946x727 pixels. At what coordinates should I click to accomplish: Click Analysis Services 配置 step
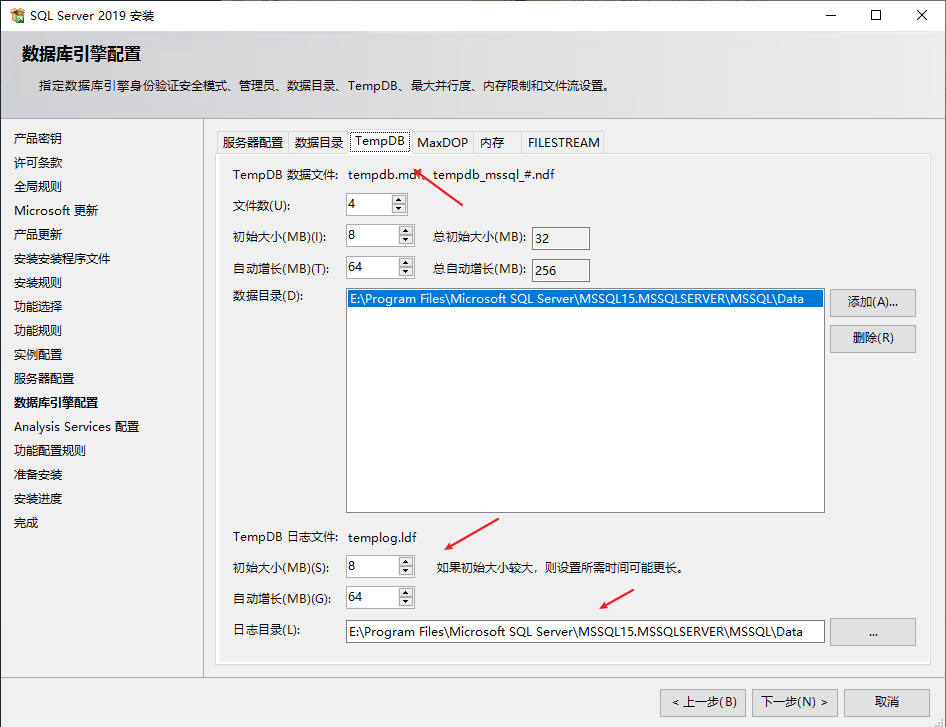pos(77,427)
